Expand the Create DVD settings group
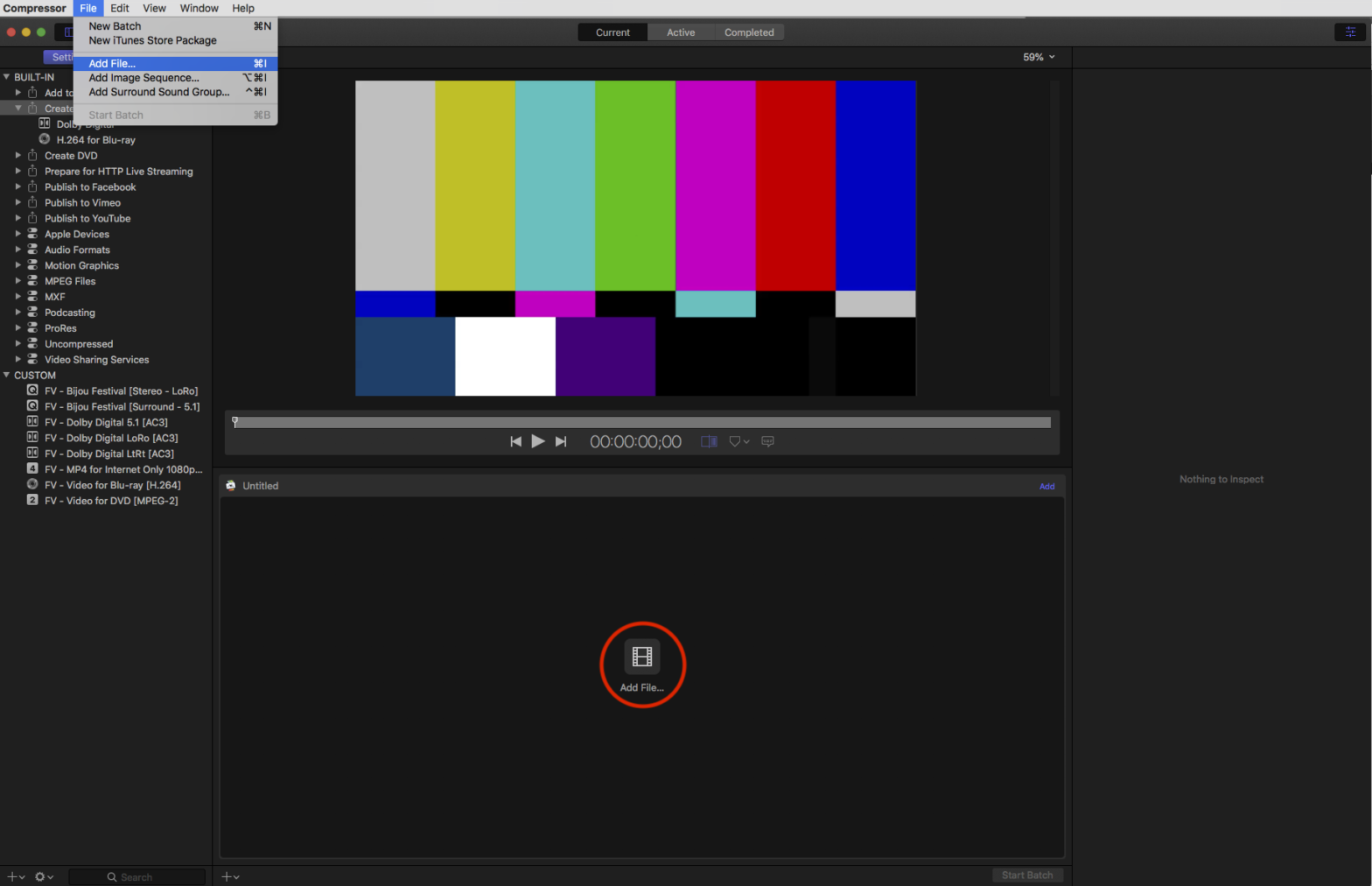 (x=17, y=156)
